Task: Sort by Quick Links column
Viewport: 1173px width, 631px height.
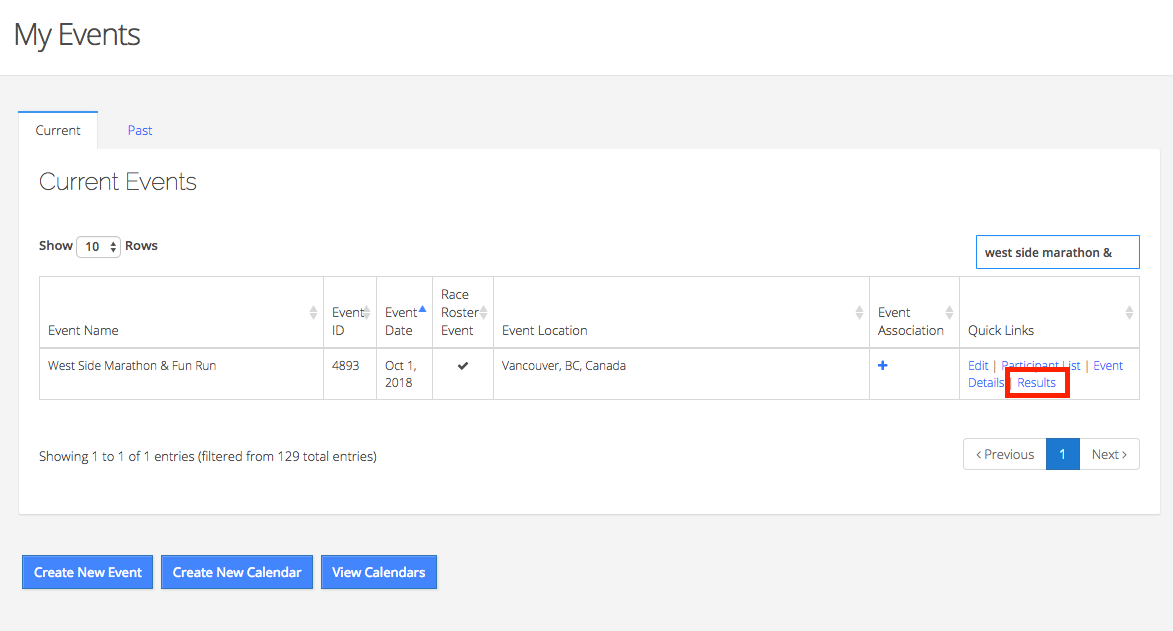Action: coord(1050,312)
